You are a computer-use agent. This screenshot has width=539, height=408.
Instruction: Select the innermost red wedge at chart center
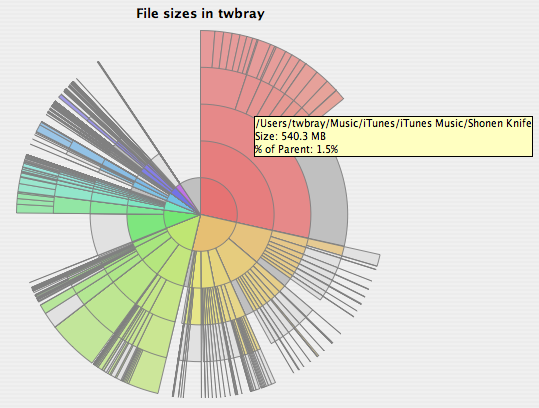point(217,201)
